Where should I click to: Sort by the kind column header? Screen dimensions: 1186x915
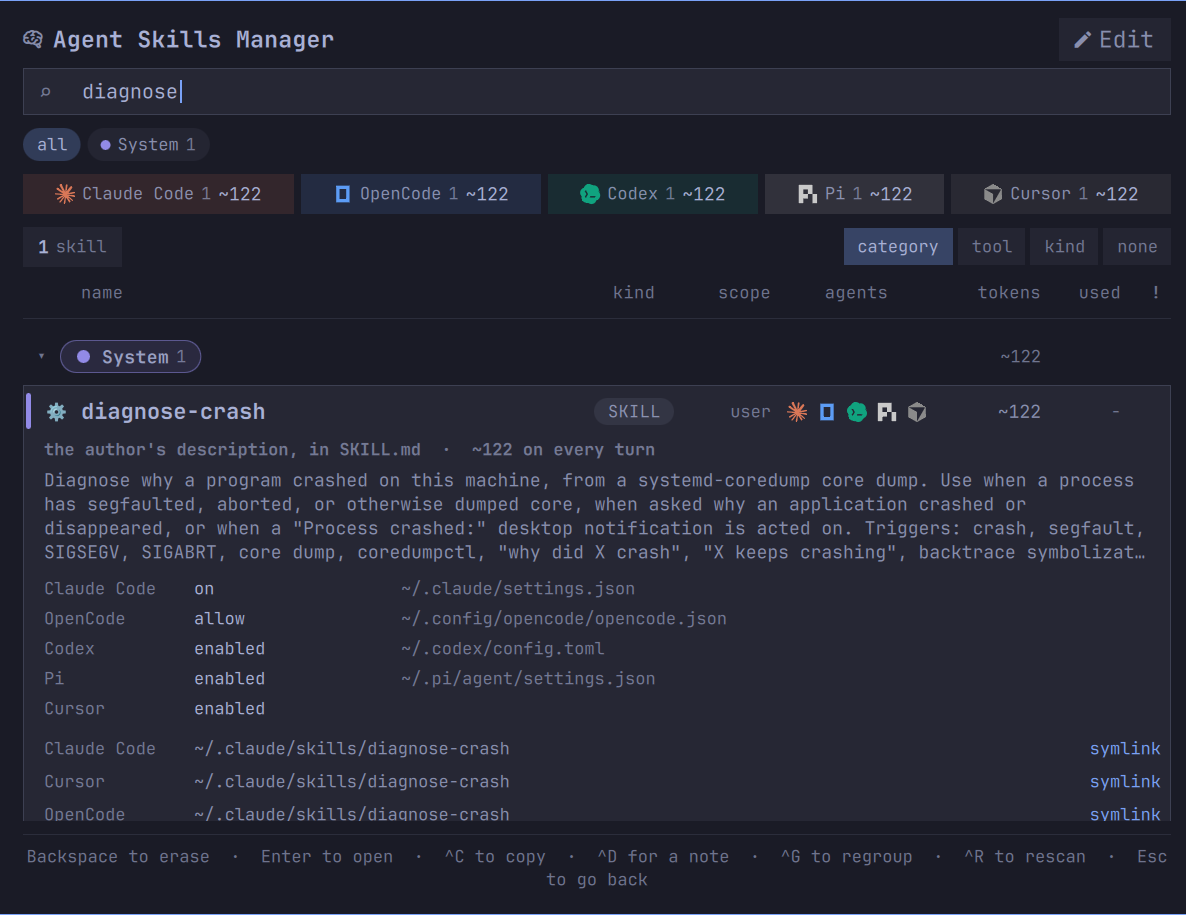[x=633, y=293]
